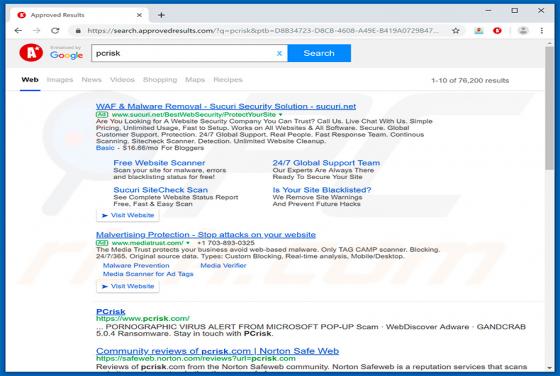Click Visit Website under the Sucuri ad

(128, 215)
